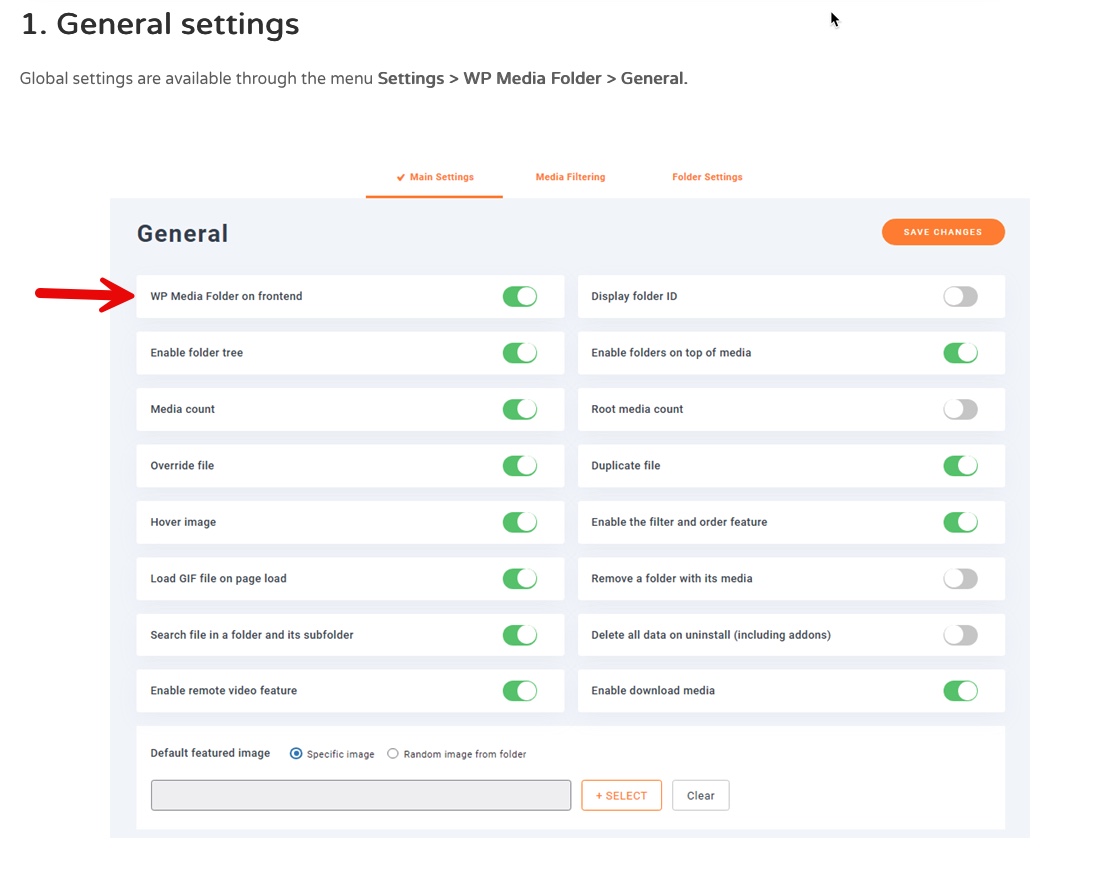The height and width of the screenshot is (877, 1118).
Task: Select Random image from folder radio option
Action: click(393, 754)
